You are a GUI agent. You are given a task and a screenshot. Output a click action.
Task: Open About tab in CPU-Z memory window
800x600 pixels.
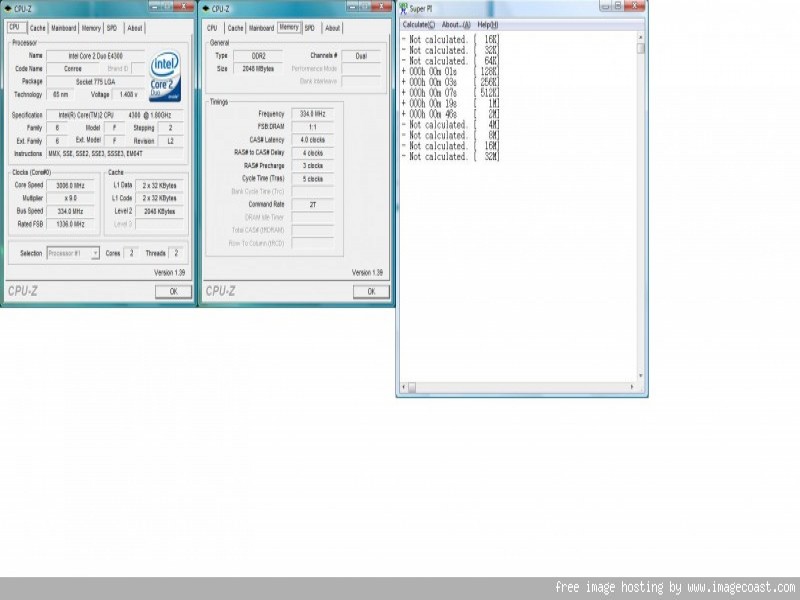pyautogui.click(x=333, y=28)
